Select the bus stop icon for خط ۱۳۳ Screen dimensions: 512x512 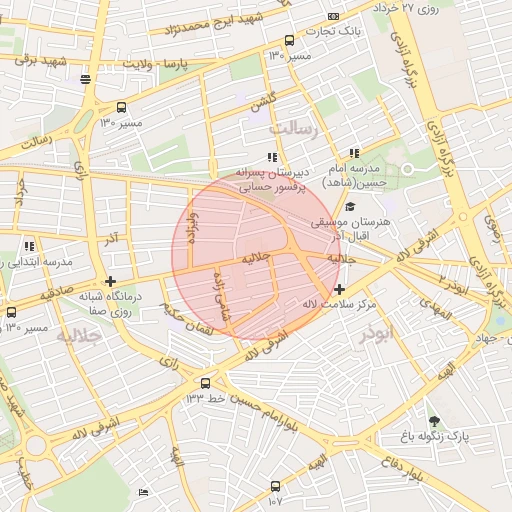click(205, 383)
